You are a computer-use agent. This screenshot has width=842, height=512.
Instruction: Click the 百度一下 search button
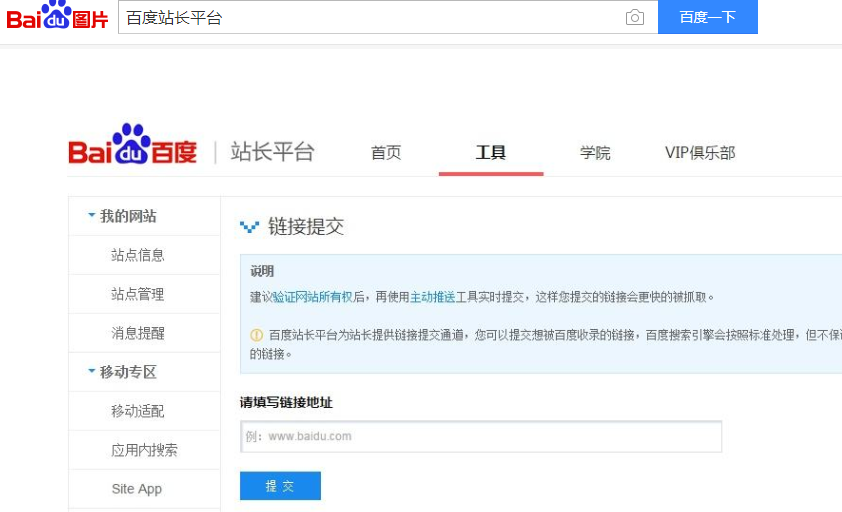pos(708,17)
